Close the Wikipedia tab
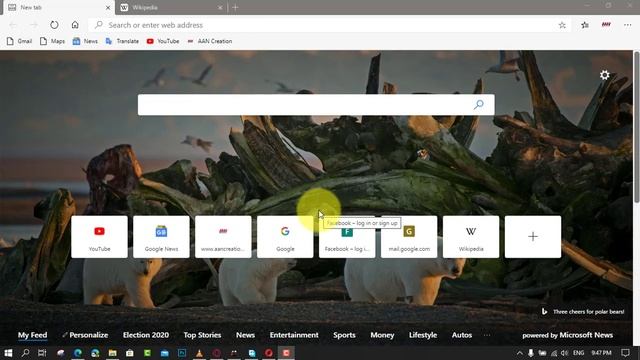 pyautogui.click(x=220, y=7)
